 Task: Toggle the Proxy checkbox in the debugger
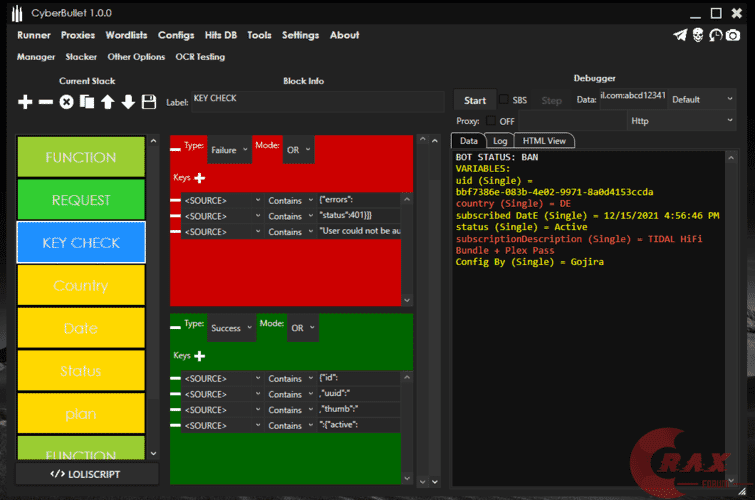point(491,121)
